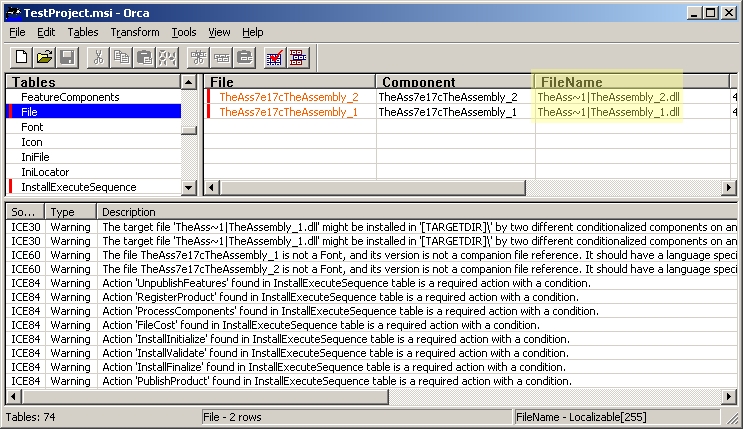Click the Tables list column header
This screenshot has width=743, height=429.
94,82
